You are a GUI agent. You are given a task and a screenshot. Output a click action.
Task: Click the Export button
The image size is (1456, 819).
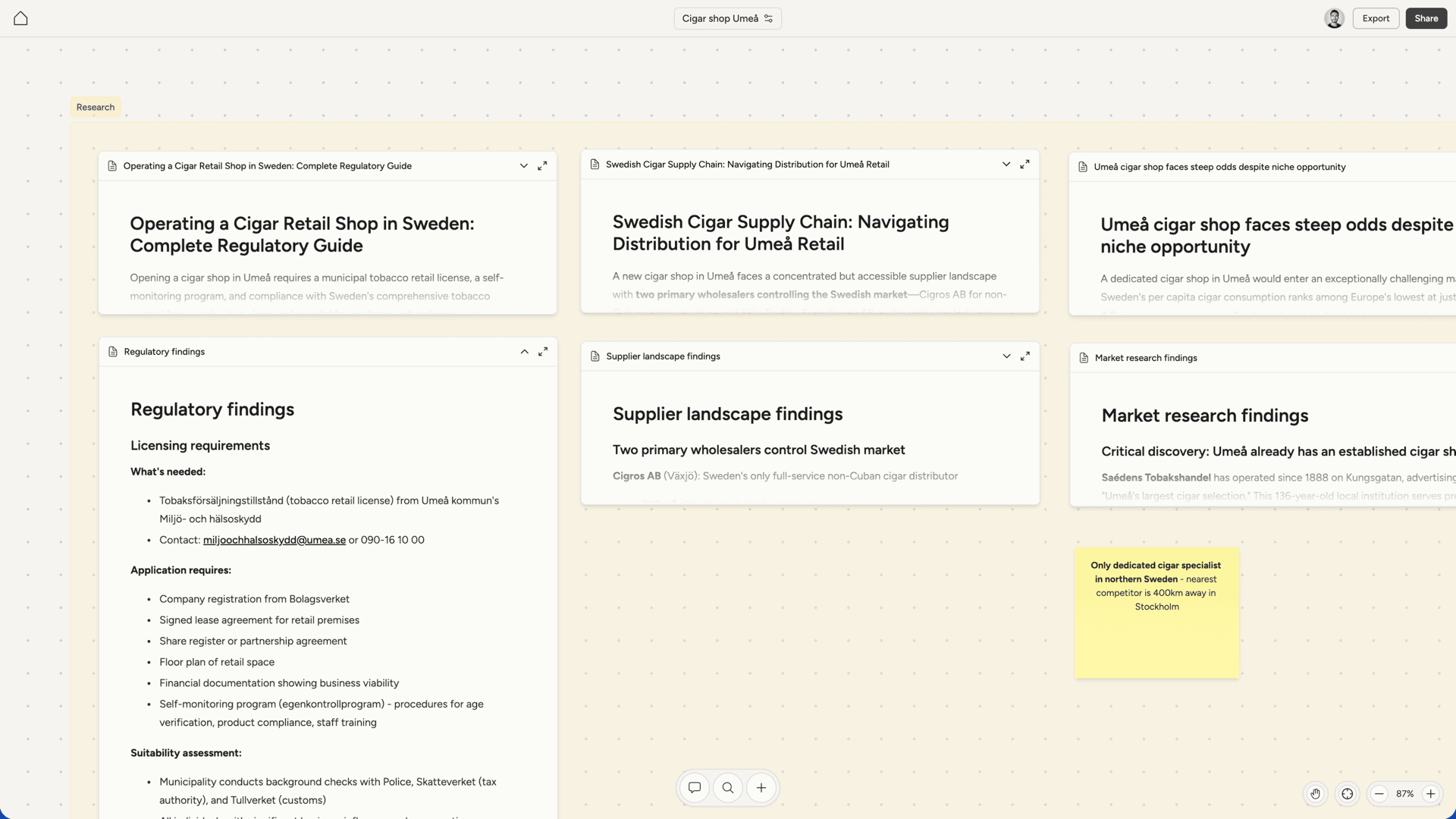pyautogui.click(x=1376, y=18)
